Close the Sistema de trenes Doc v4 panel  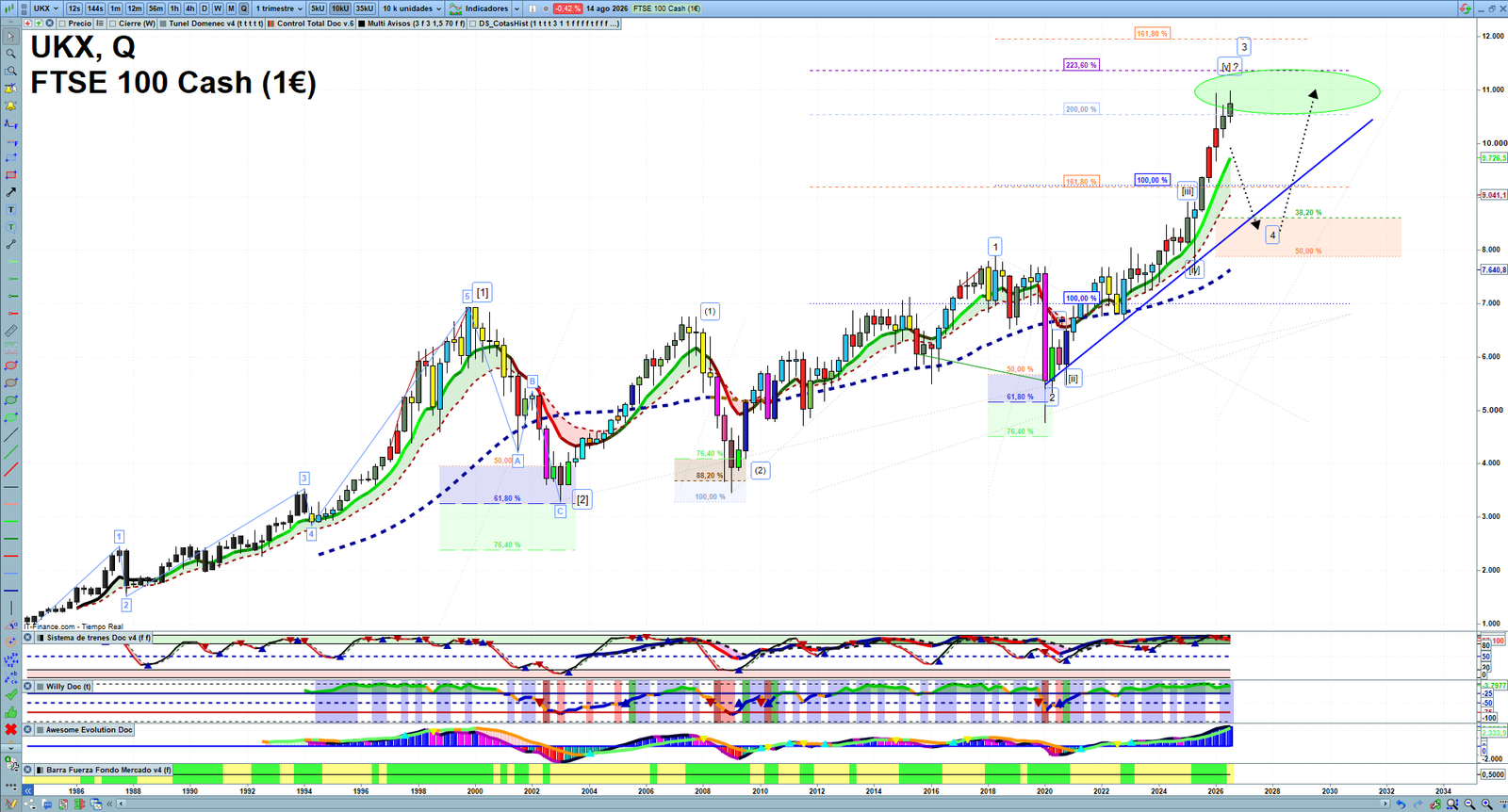[27, 638]
